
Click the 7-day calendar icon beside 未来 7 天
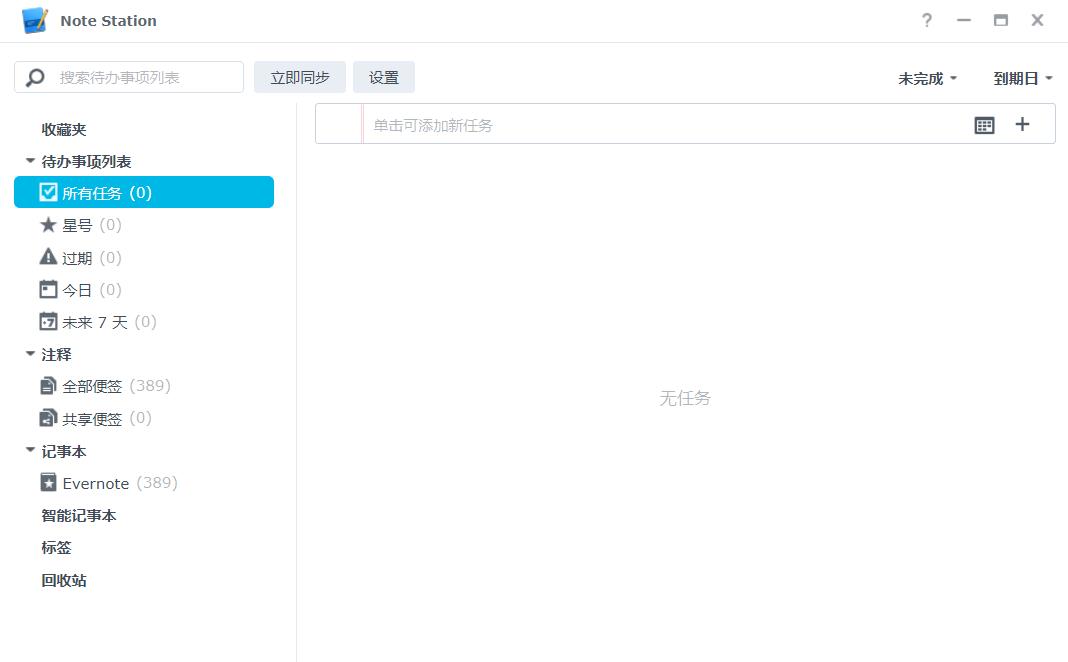(x=48, y=321)
